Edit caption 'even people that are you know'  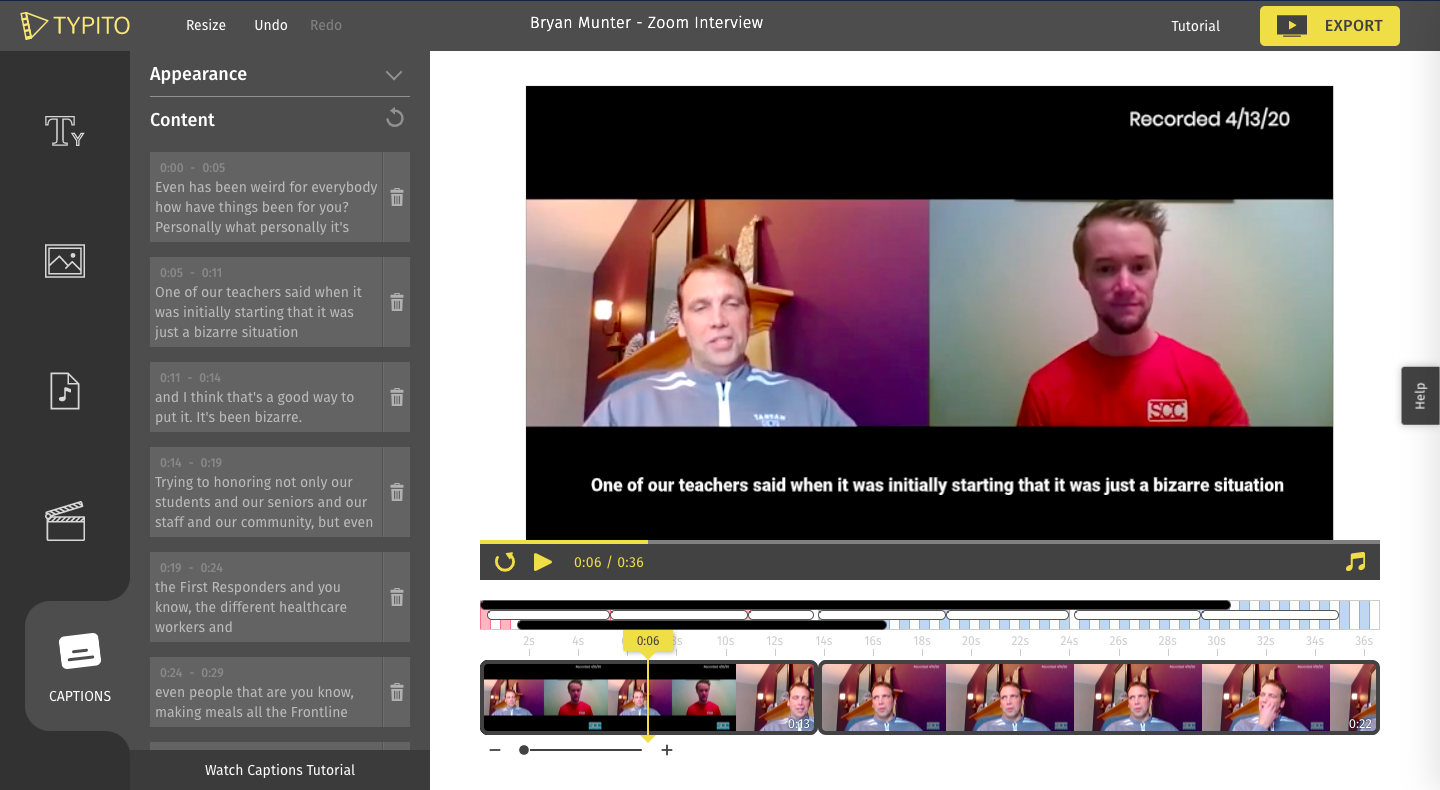(266, 692)
